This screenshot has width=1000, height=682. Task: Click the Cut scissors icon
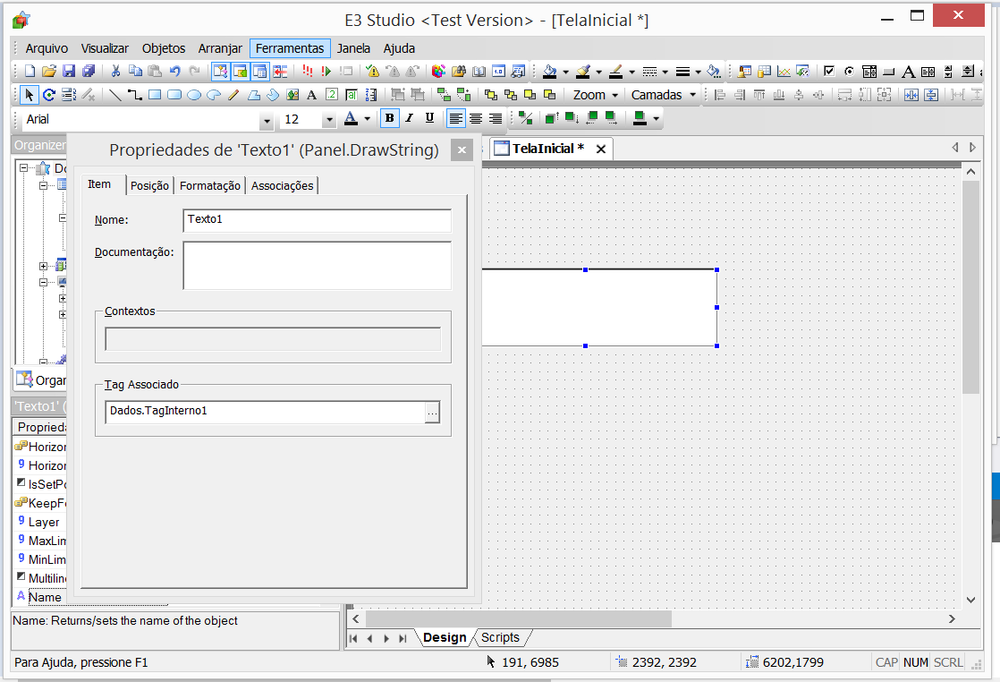(115, 71)
